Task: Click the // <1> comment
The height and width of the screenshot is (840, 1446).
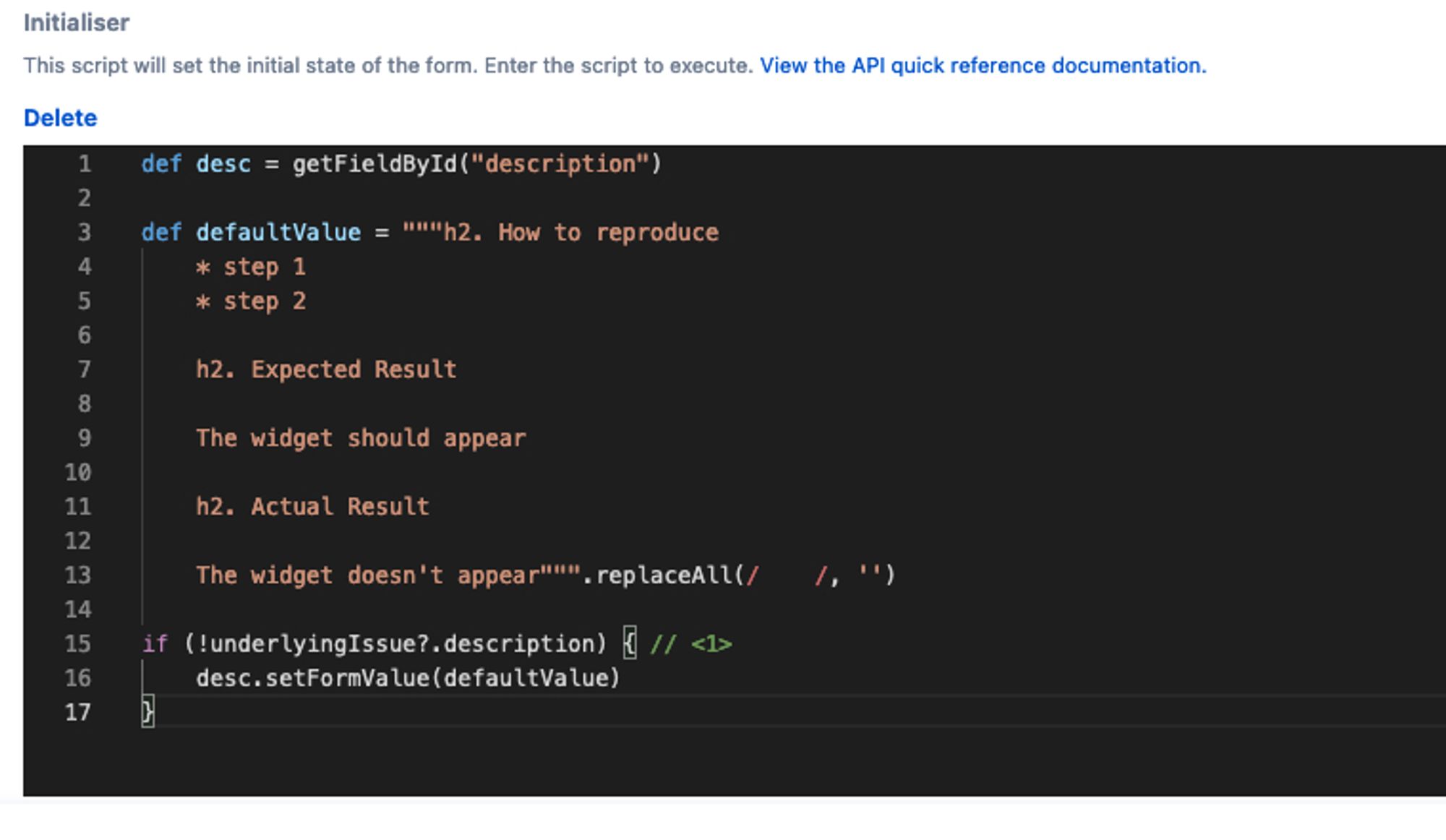Action: (690, 643)
